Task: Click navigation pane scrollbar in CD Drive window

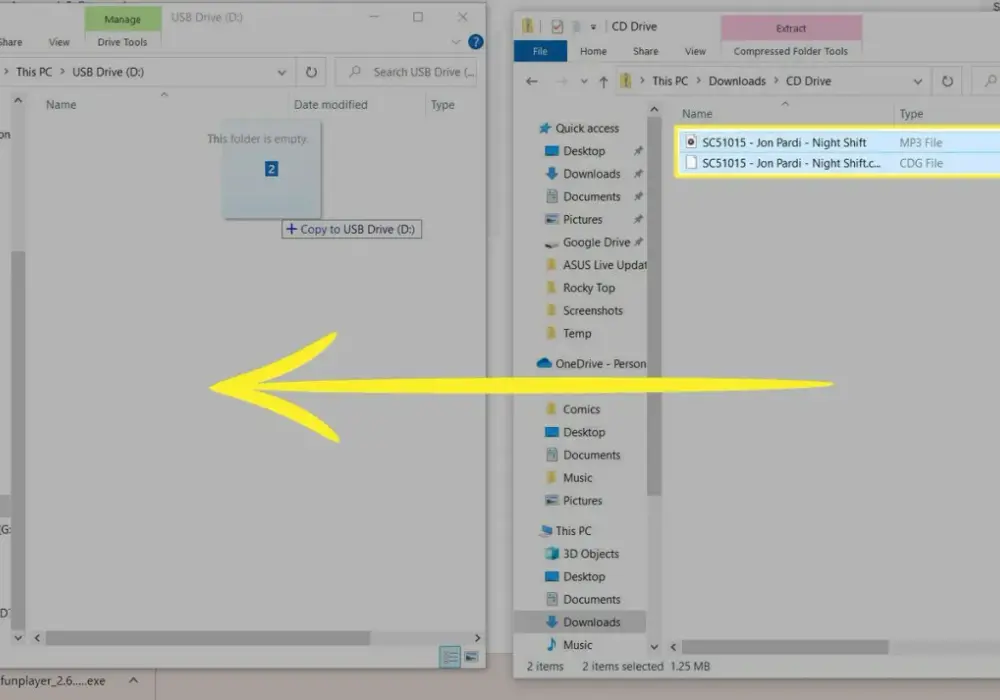Action: click(654, 306)
